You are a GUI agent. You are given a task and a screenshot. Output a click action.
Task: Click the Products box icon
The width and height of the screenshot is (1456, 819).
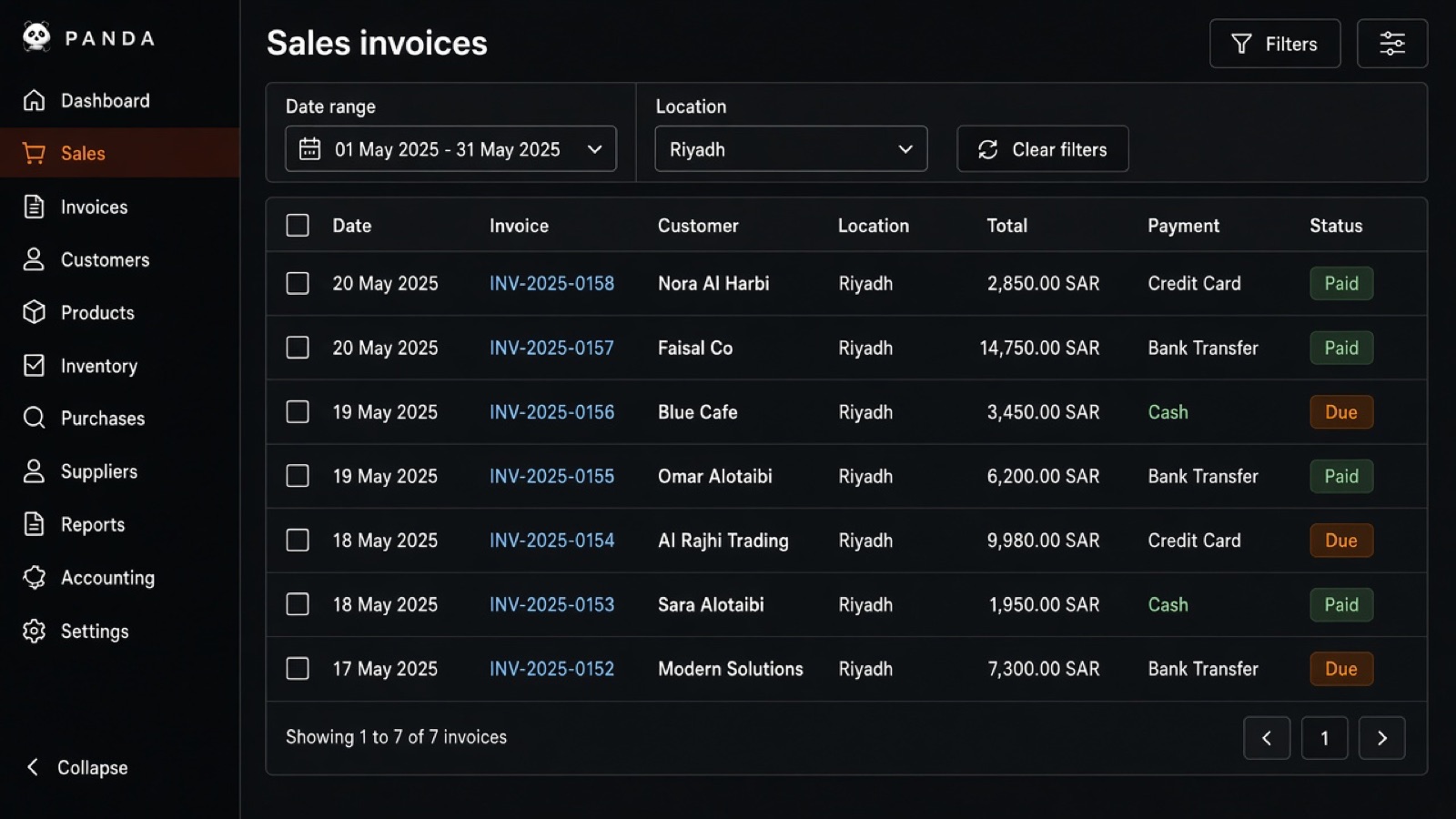pos(34,312)
